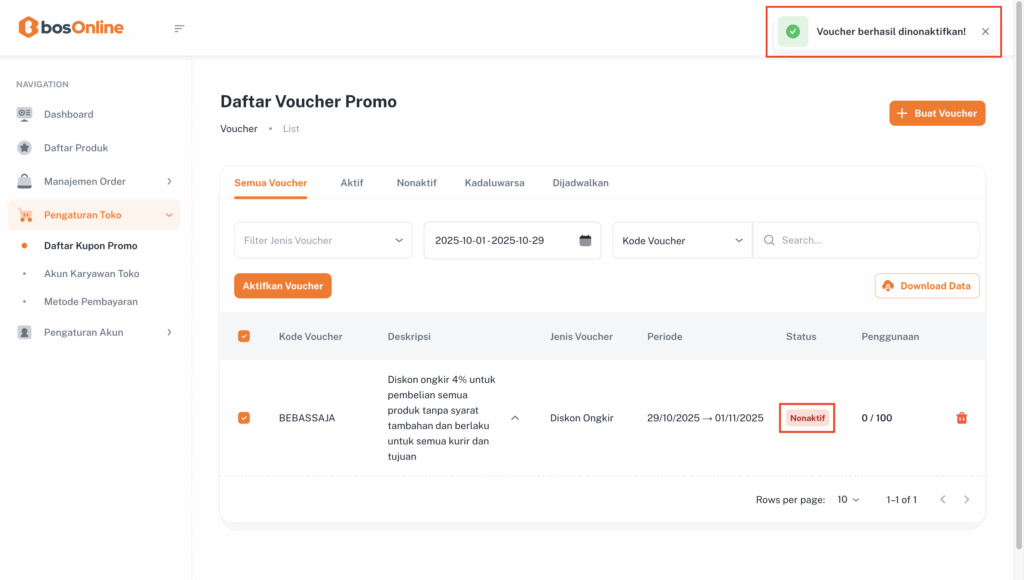
Task: Dismiss the success notification with X
Action: point(985,32)
